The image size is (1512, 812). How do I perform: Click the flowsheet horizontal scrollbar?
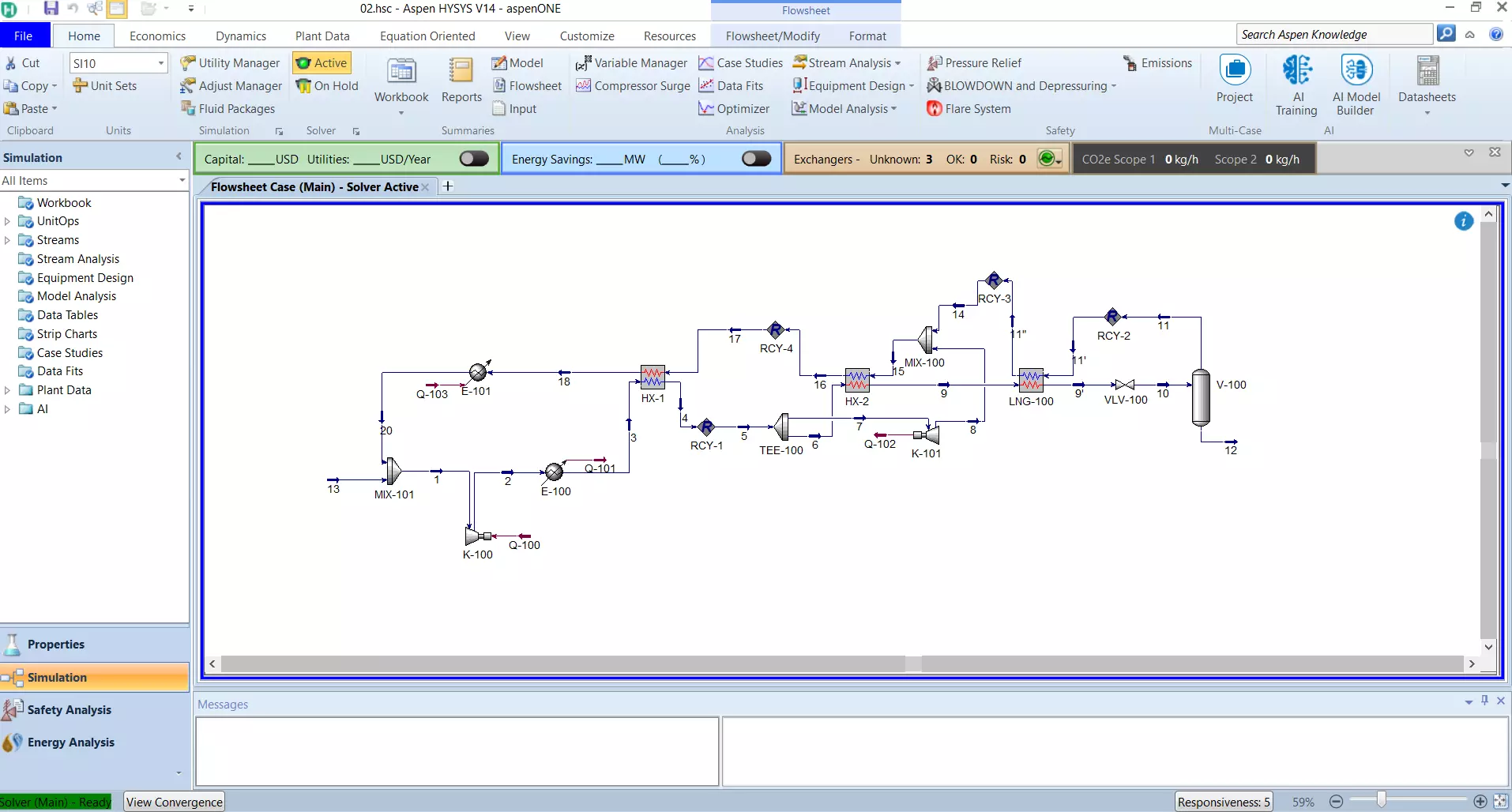tap(842, 664)
